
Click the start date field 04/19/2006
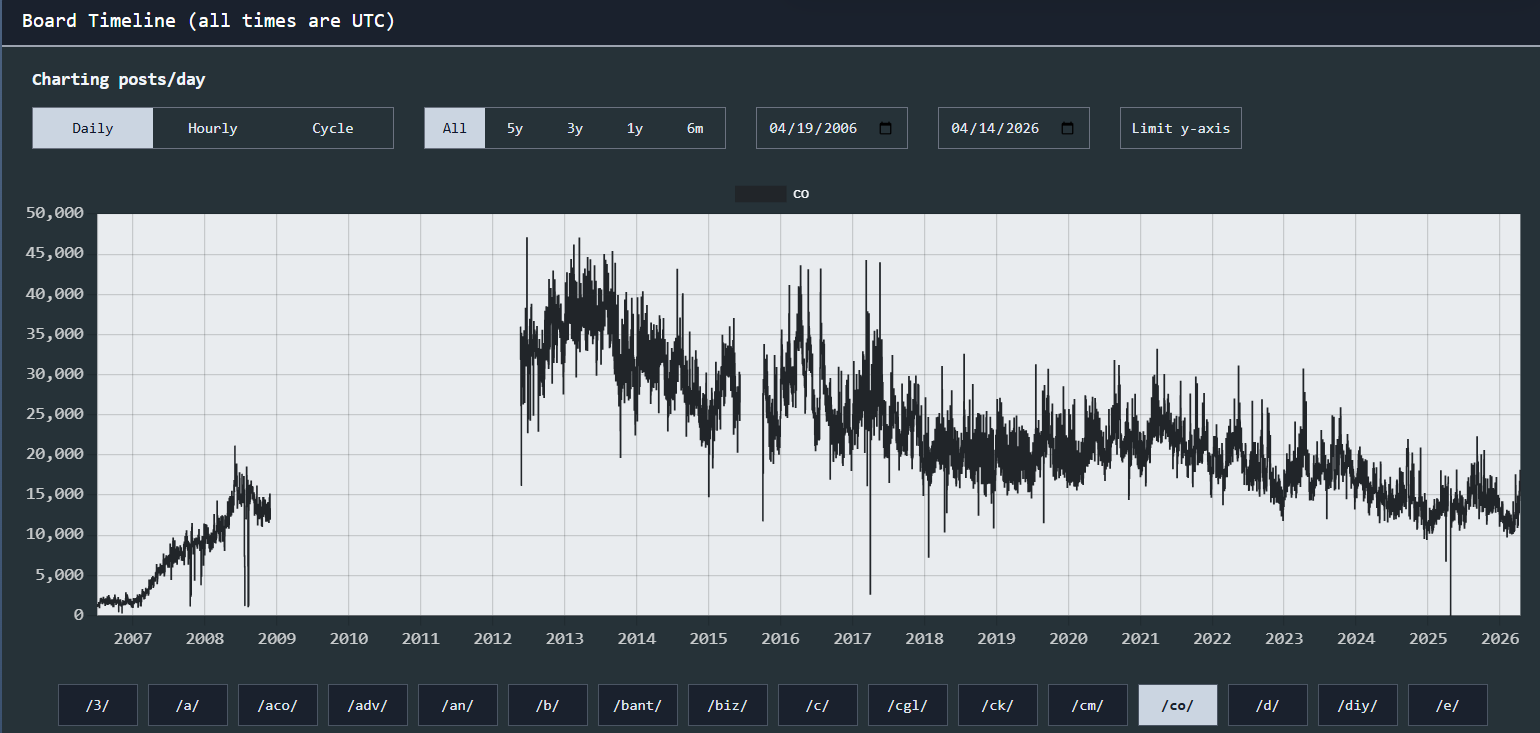pyautogui.click(x=832, y=128)
